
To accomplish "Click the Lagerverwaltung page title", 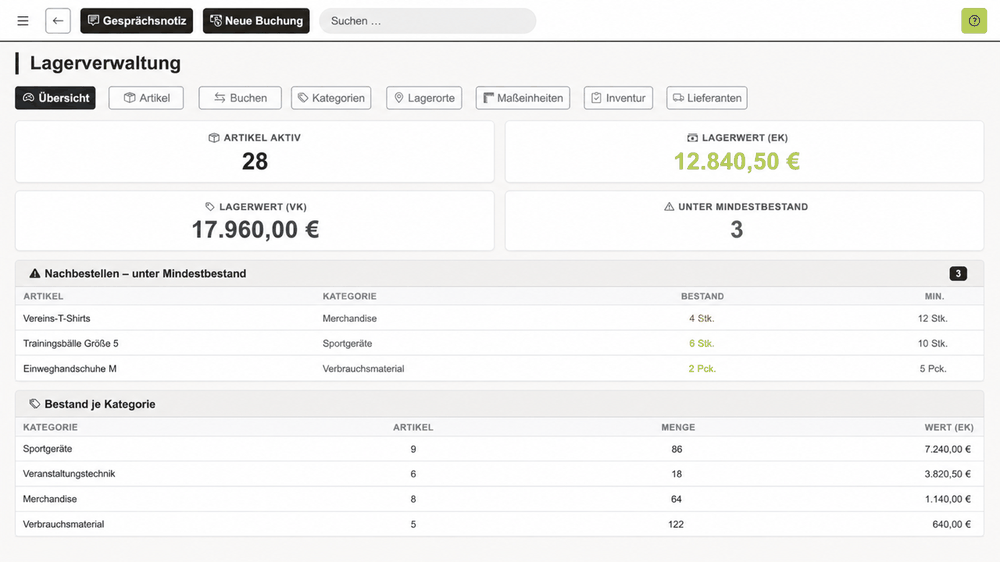I will click(x=105, y=63).
